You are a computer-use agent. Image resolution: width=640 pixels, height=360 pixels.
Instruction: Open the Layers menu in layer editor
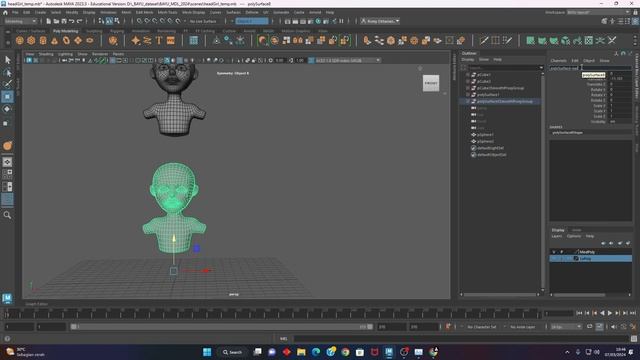coord(557,236)
